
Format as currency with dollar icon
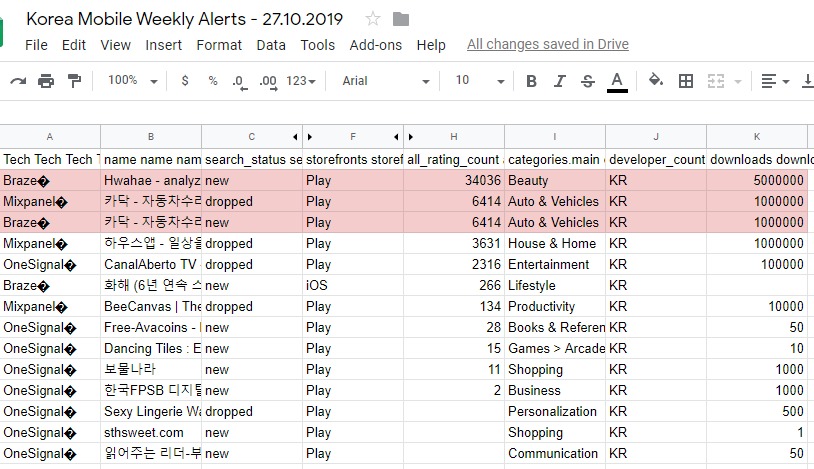[x=185, y=81]
